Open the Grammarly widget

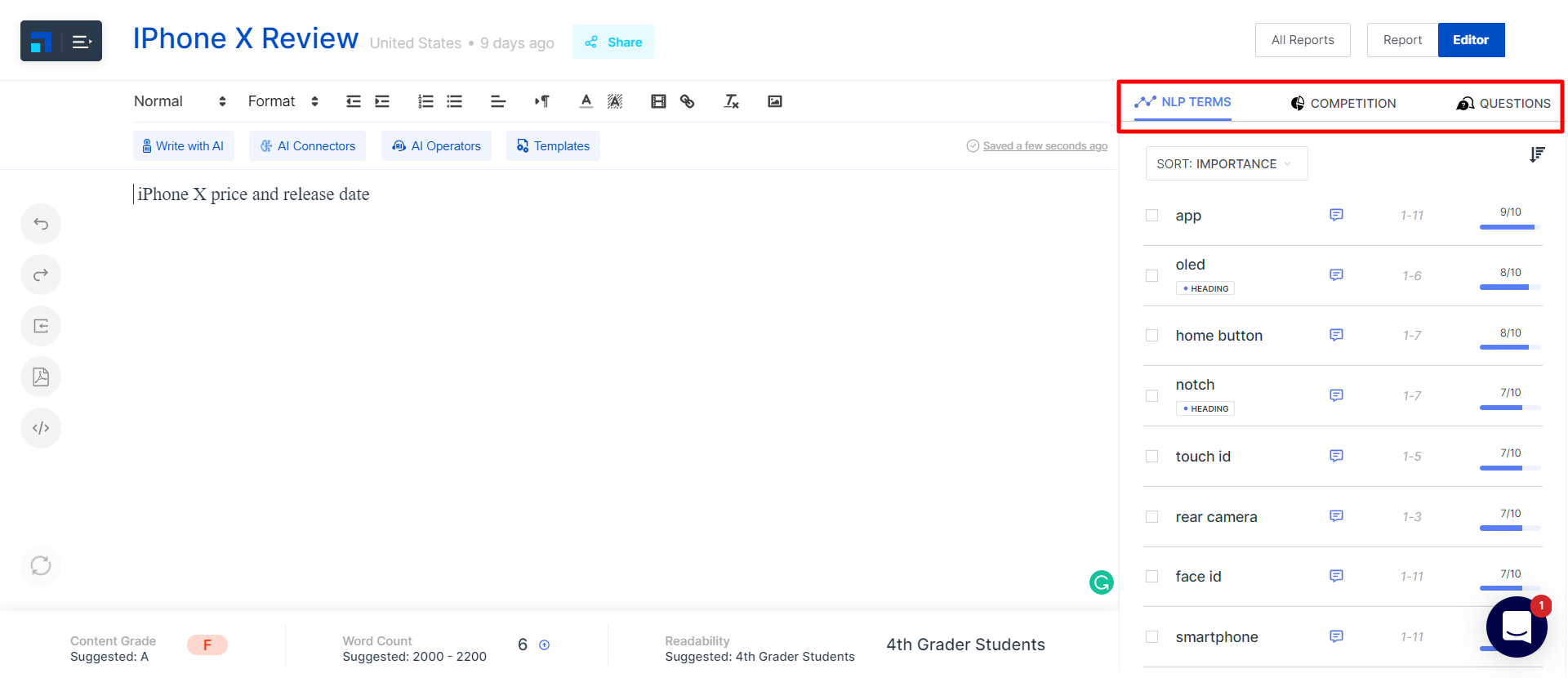coord(1102,582)
